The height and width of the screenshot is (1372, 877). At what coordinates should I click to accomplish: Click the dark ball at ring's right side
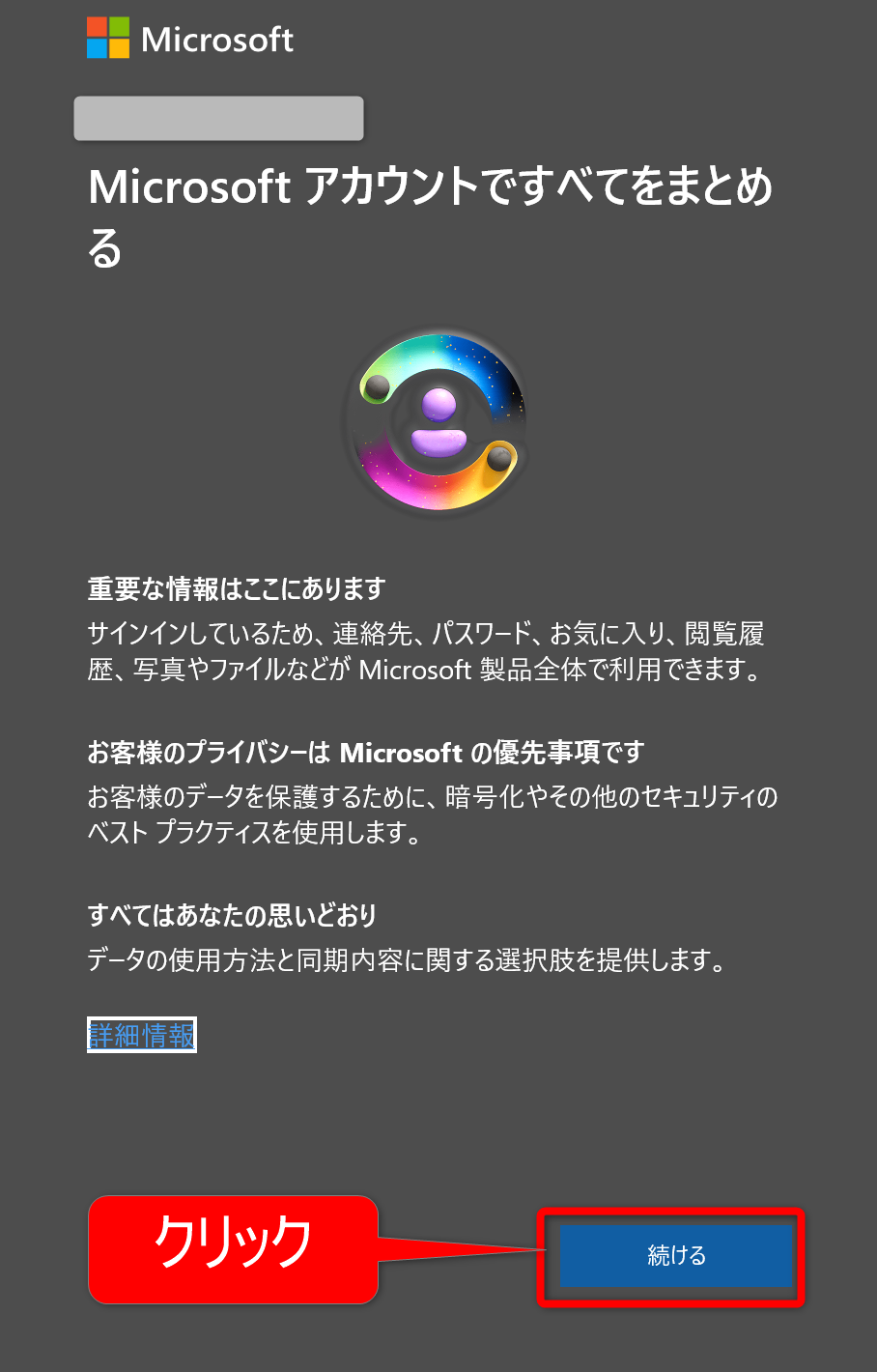tap(499, 457)
